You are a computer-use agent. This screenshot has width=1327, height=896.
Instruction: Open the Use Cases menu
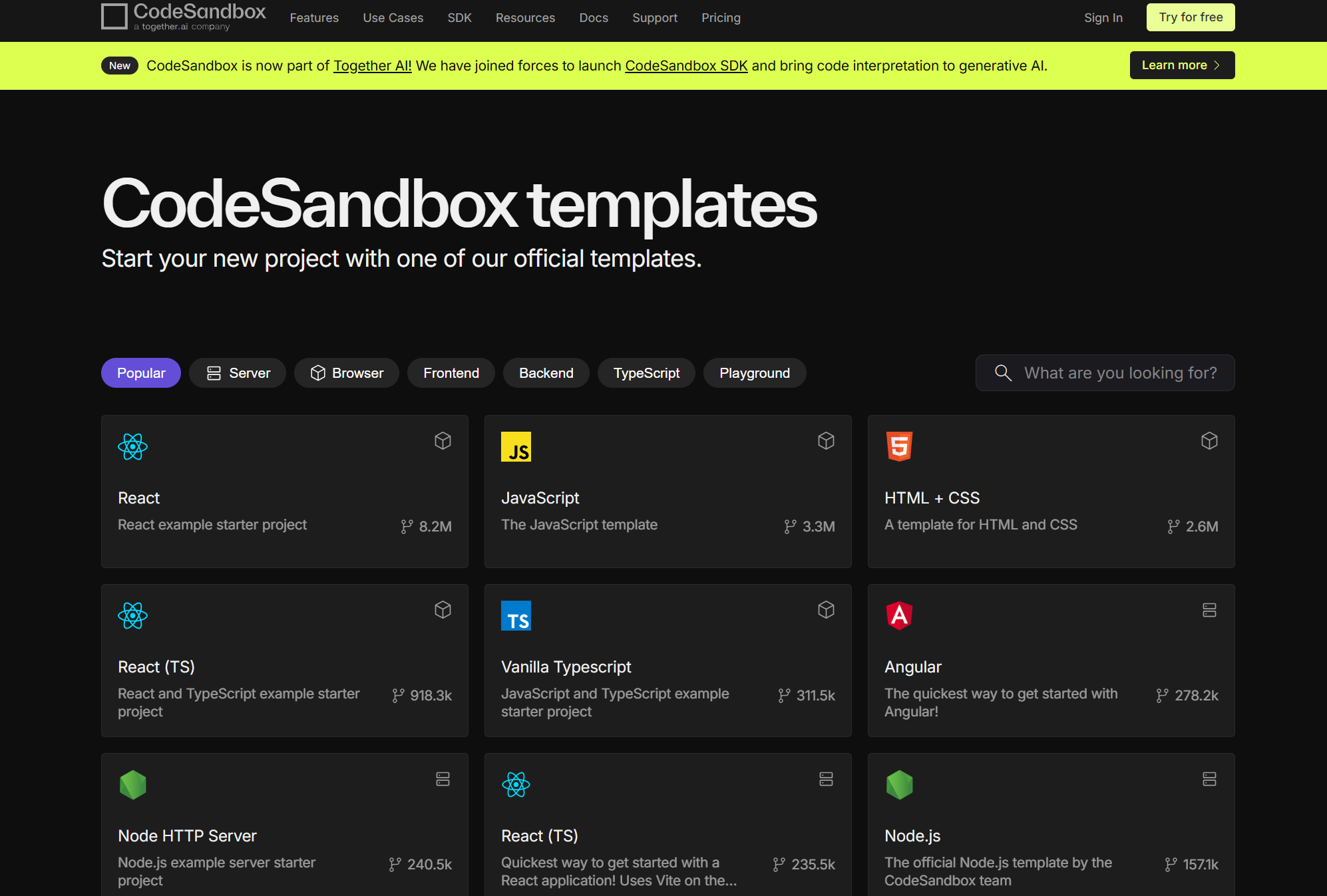pyautogui.click(x=393, y=18)
